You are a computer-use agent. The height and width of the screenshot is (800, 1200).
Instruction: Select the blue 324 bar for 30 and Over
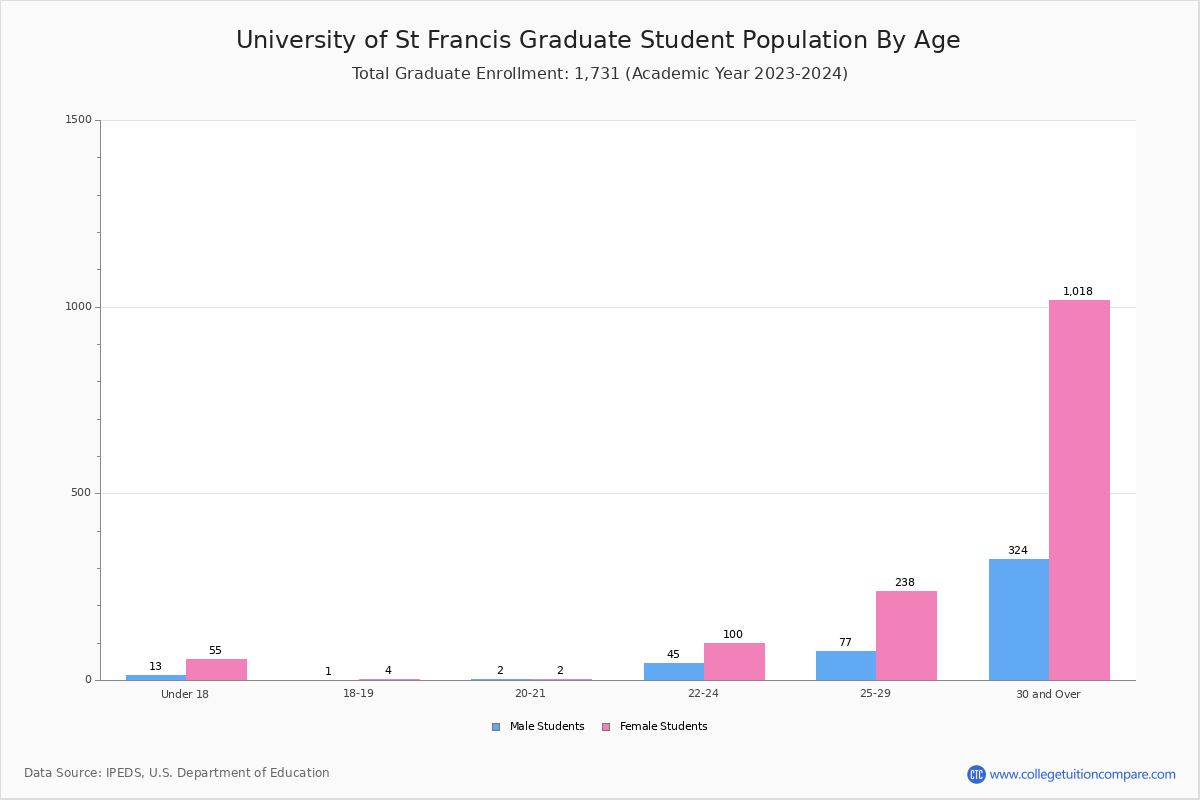click(x=1019, y=620)
